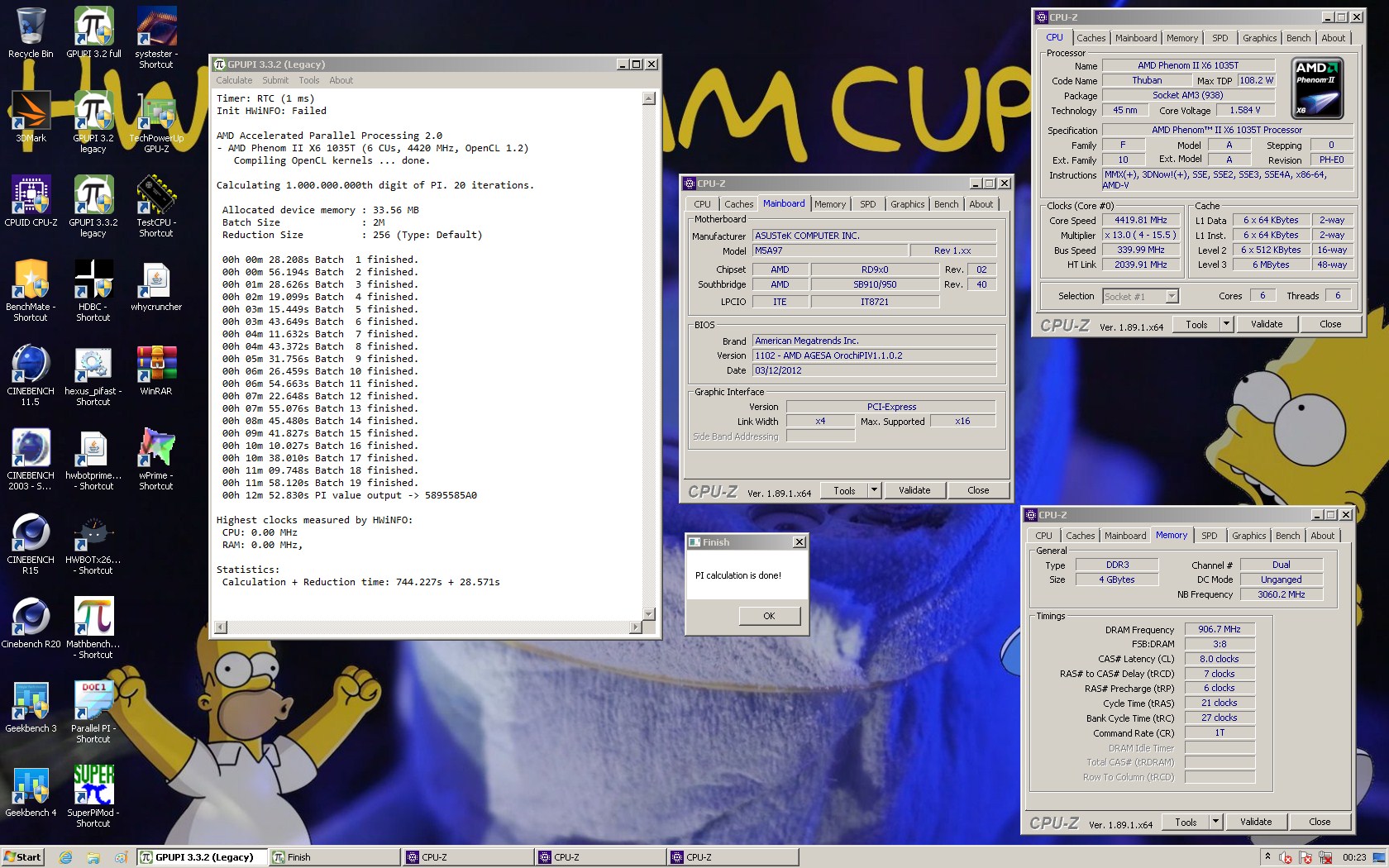Click Validate in the Mainboard CPU-Z window
This screenshot has width=1389, height=868.
click(x=914, y=490)
